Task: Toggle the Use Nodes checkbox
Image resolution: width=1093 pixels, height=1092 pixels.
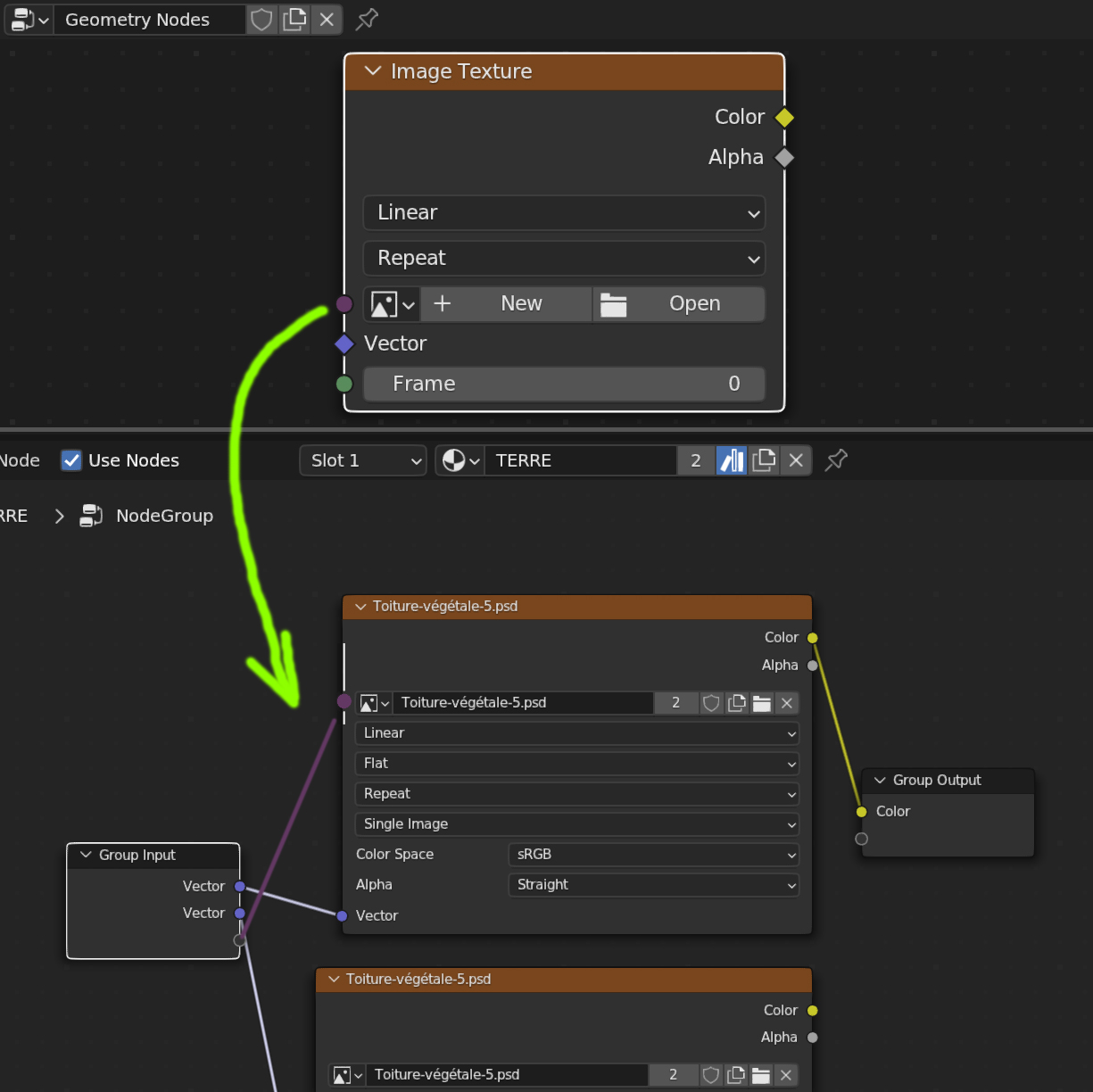Action: (x=71, y=460)
